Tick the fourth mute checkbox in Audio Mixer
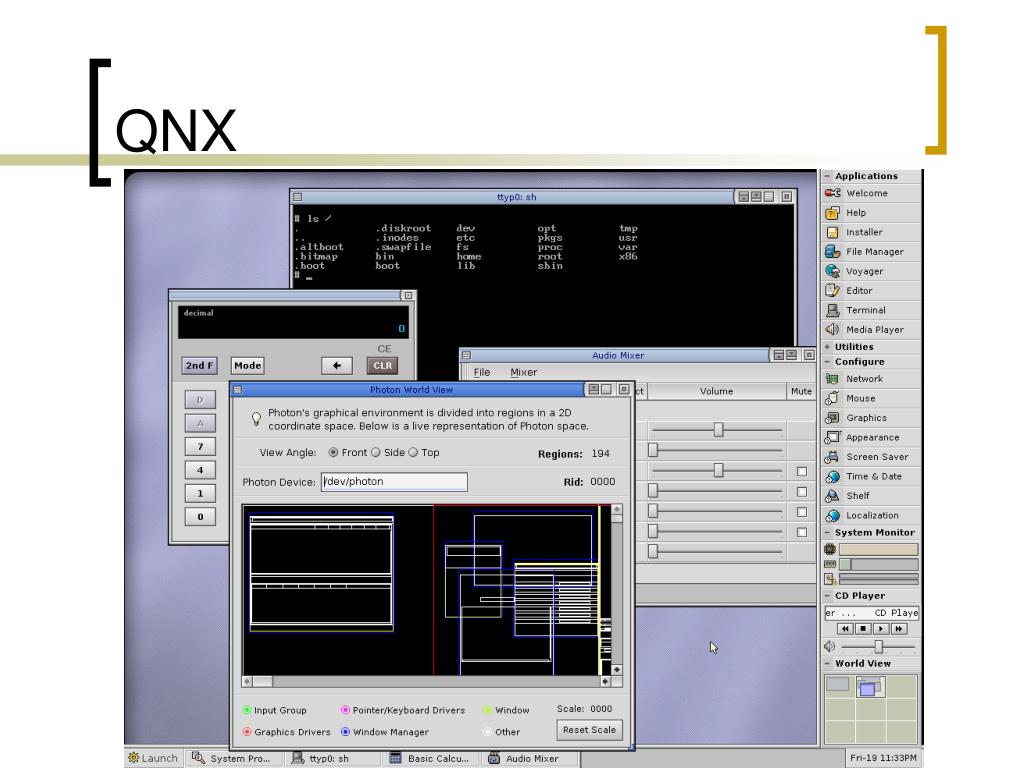Screen dimensions: 1024x768 802,532
